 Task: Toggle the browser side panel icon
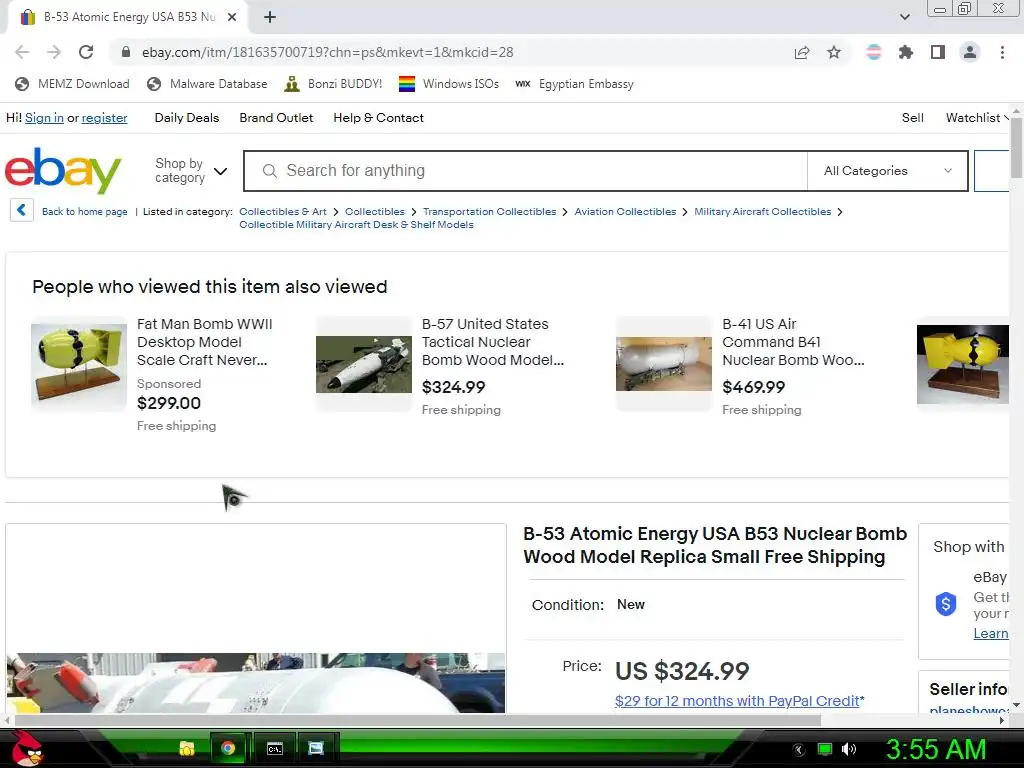(x=938, y=52)
